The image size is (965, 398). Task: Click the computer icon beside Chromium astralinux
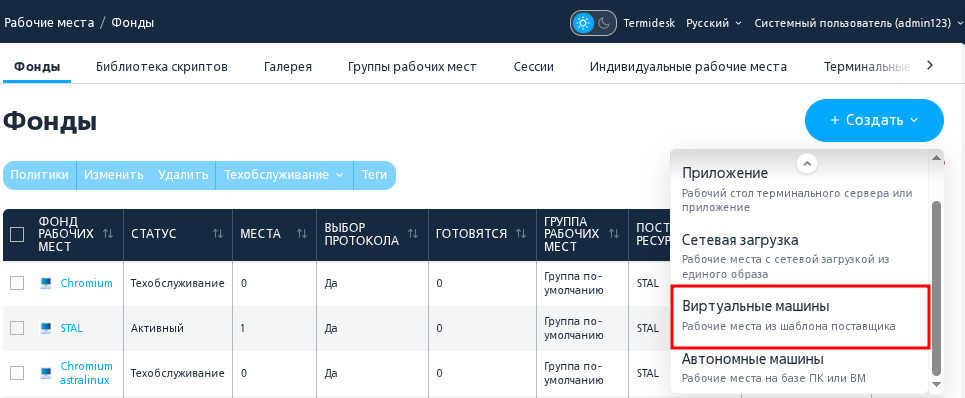[46, 373]
